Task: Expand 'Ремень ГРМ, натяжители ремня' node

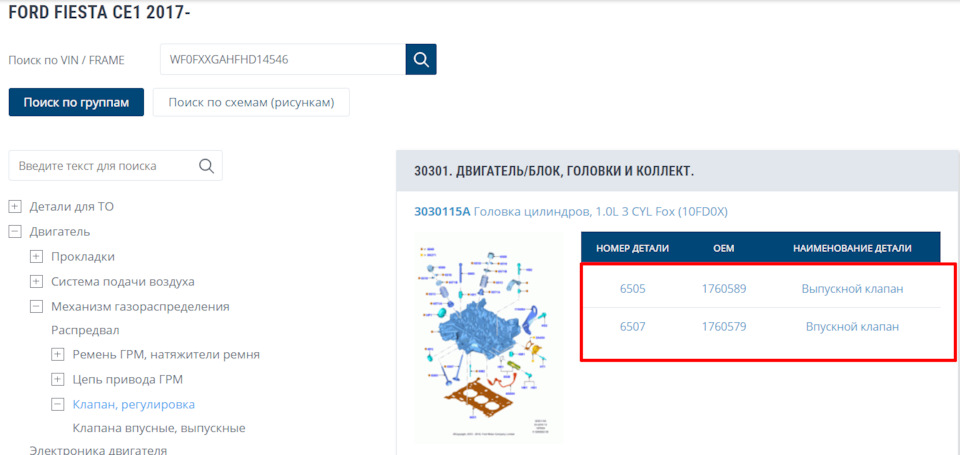Action: tap(58, 355)
